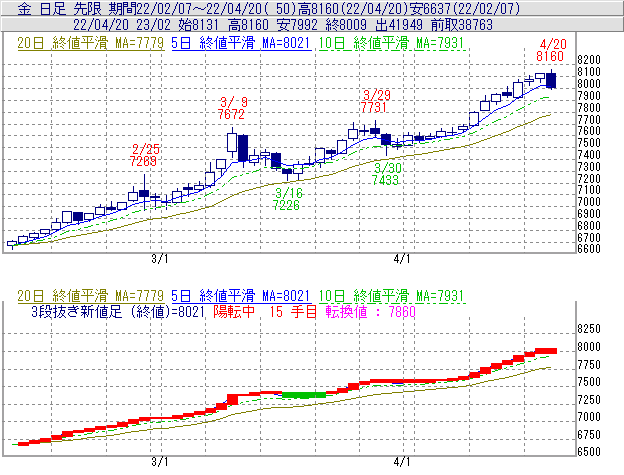Click the 3/9 7672 peak label
The image size is (624, 475).
click(232, 108)
